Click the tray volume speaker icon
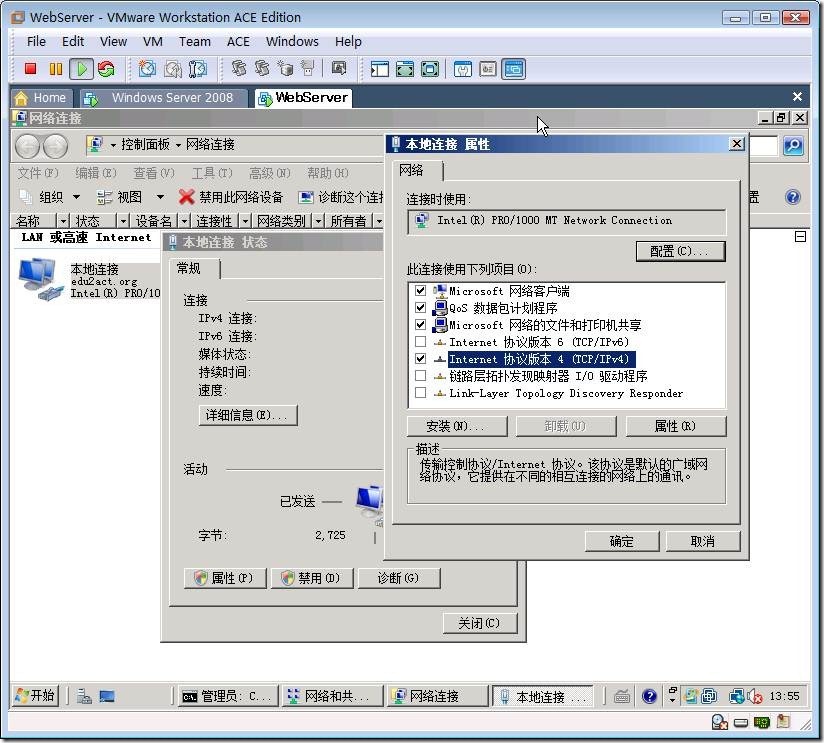The height and width of the screenshot is (743, 824). 755,697
